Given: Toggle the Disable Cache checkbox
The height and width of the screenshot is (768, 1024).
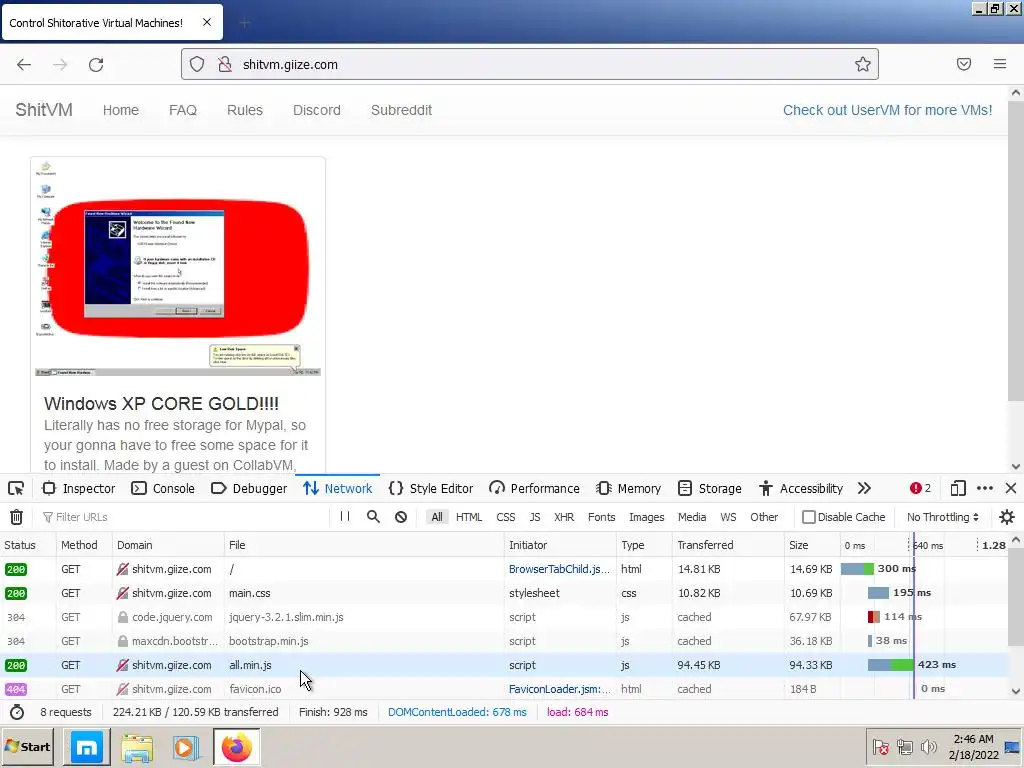Looking at the screenshot, I should [x=808, y=517].
